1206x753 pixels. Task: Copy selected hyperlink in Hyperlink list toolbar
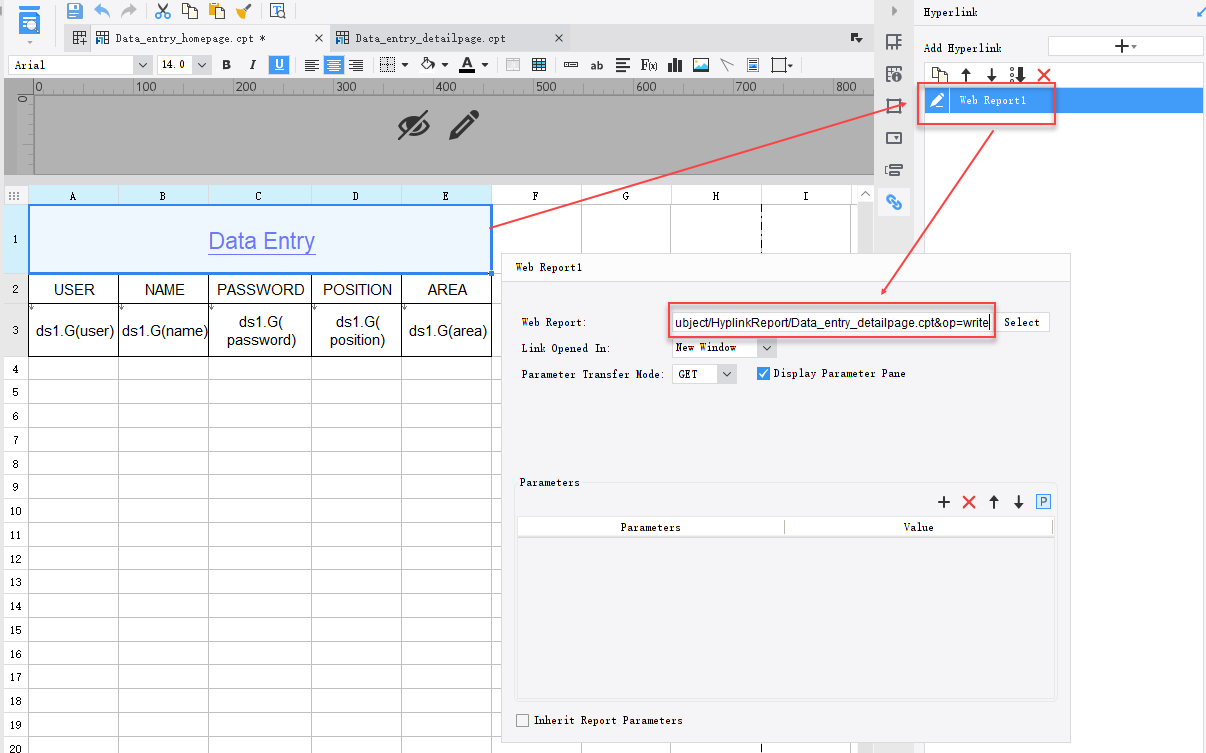[x=939, y=75]
